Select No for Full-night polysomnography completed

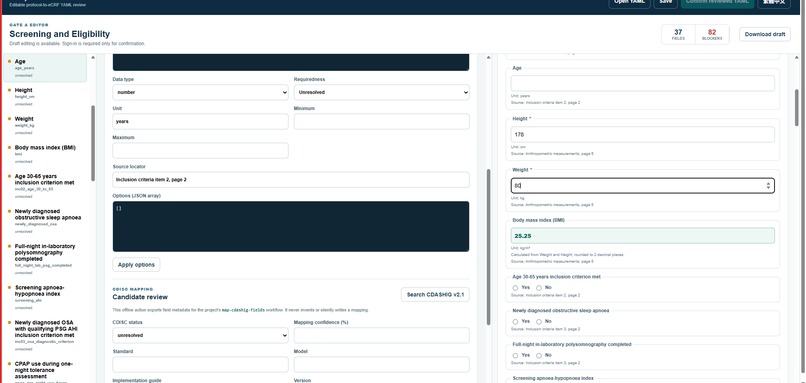[539, 355]
